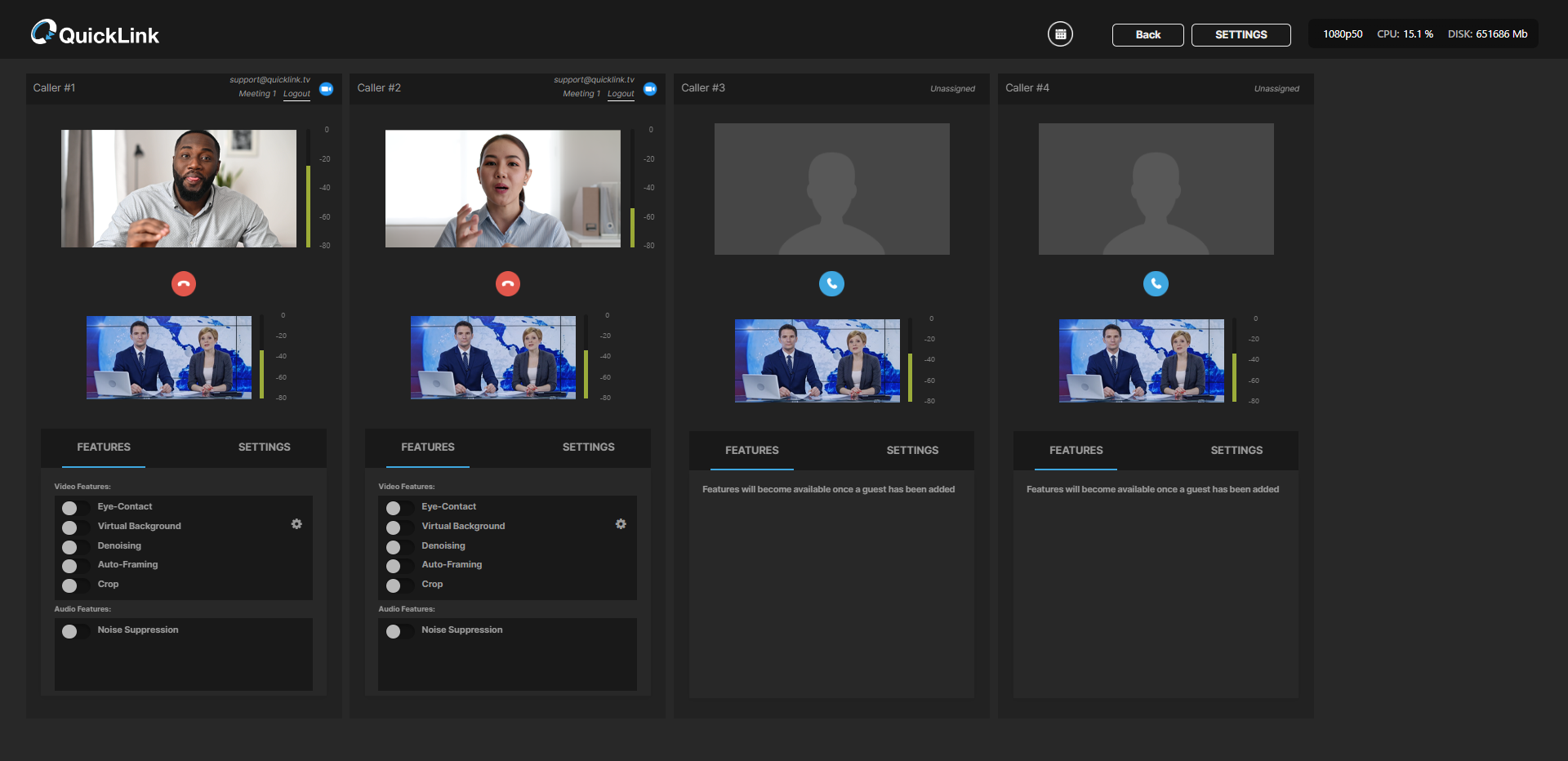Toggle Crop for Caller #1

pos(74,585)
